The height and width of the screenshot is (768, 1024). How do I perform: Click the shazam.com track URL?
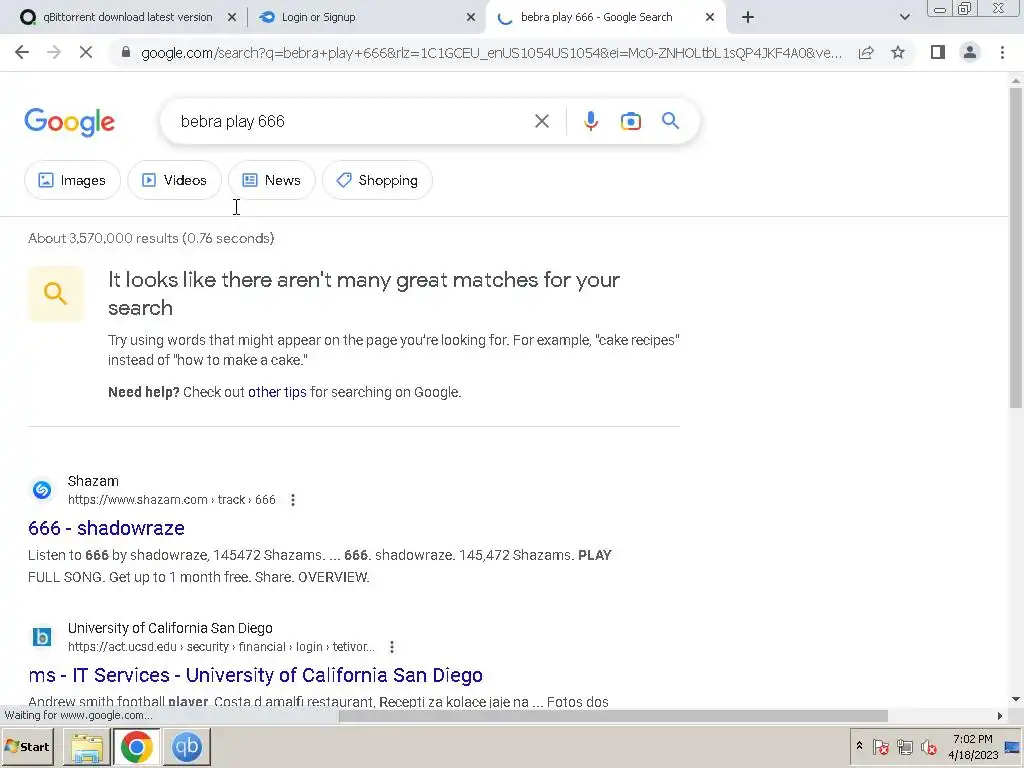pos(172,500)
